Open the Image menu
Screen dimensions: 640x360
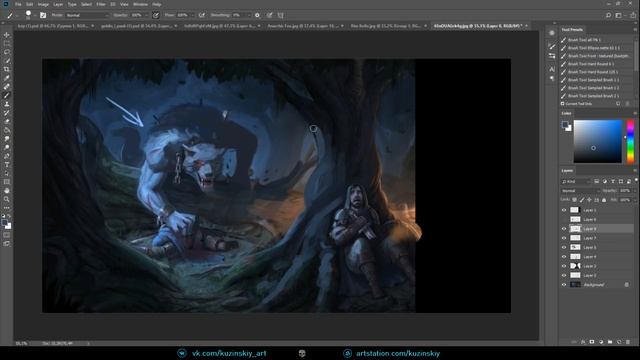(x=43, y=4)
